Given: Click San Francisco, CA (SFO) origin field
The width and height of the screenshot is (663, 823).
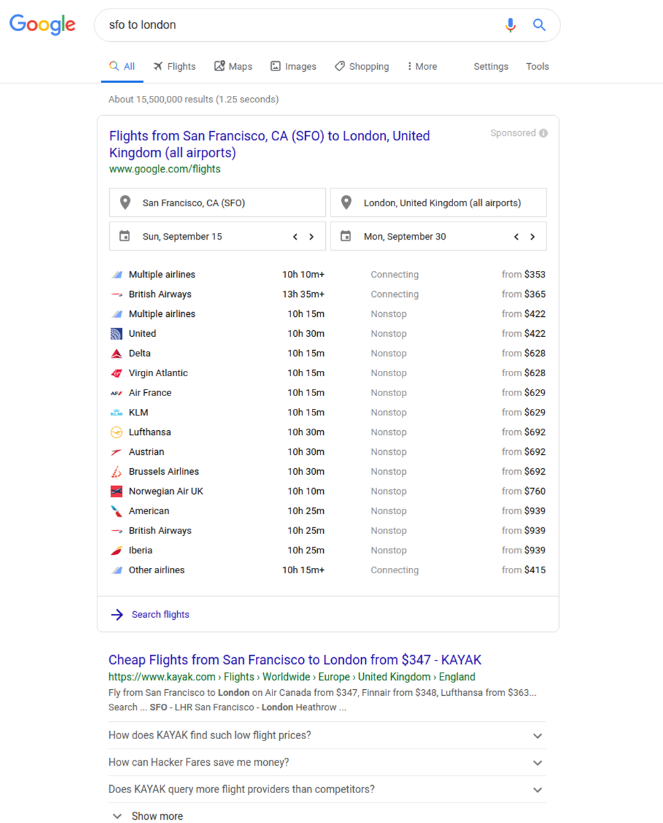Looking at the screenshot, I should (217, 203).
